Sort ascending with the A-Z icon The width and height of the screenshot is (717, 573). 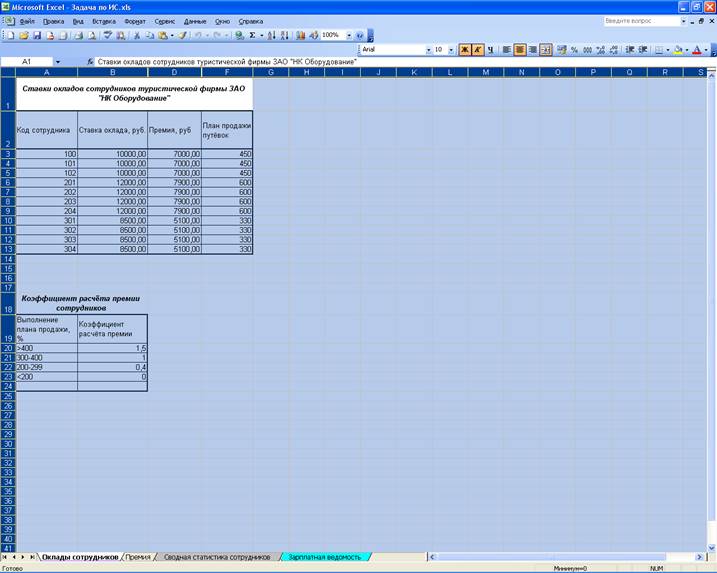[271, 35]
